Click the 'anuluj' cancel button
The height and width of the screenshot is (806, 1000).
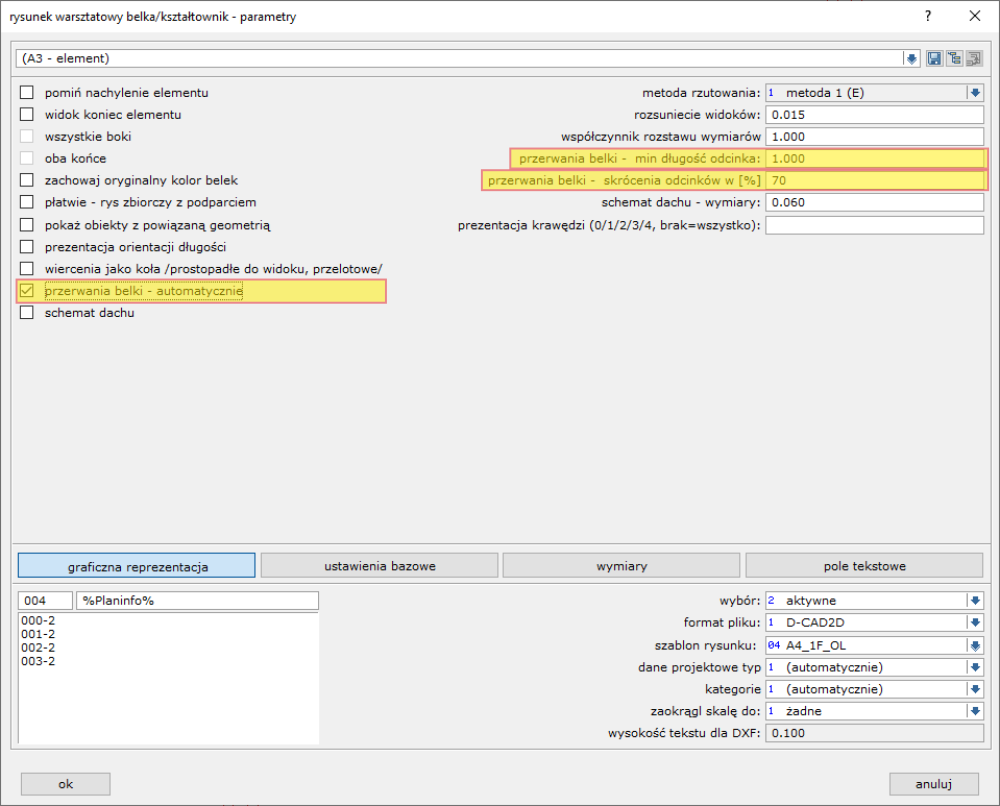tap(934, 784)
